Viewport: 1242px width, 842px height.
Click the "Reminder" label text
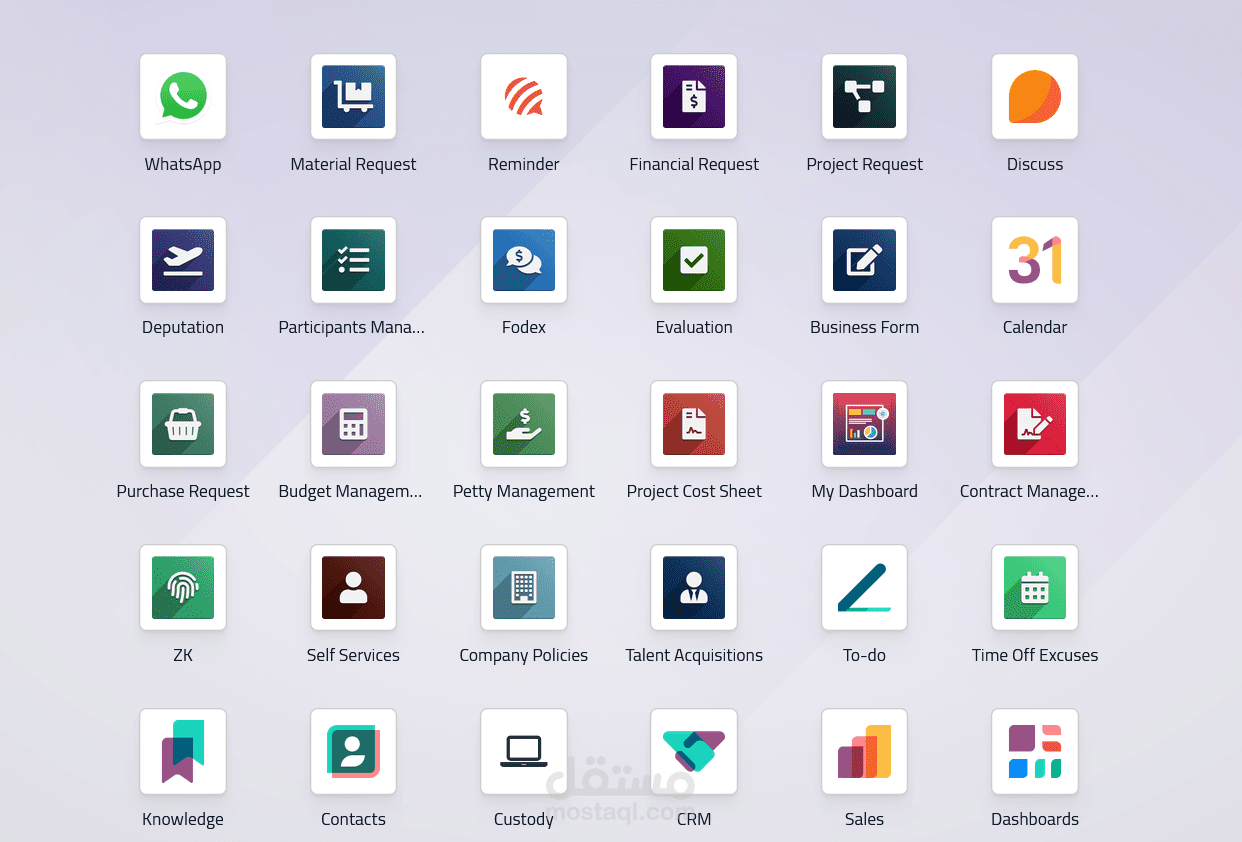click(524, 164)
